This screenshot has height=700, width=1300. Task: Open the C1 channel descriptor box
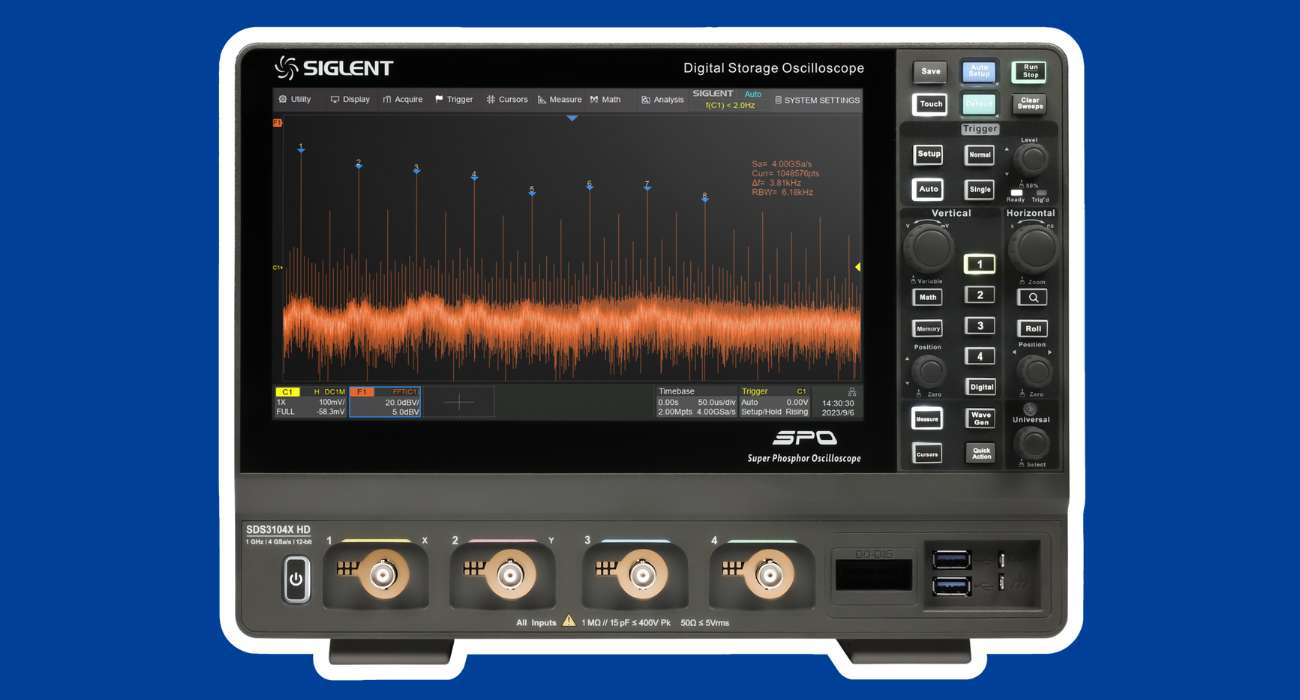[x=310, y=402]
